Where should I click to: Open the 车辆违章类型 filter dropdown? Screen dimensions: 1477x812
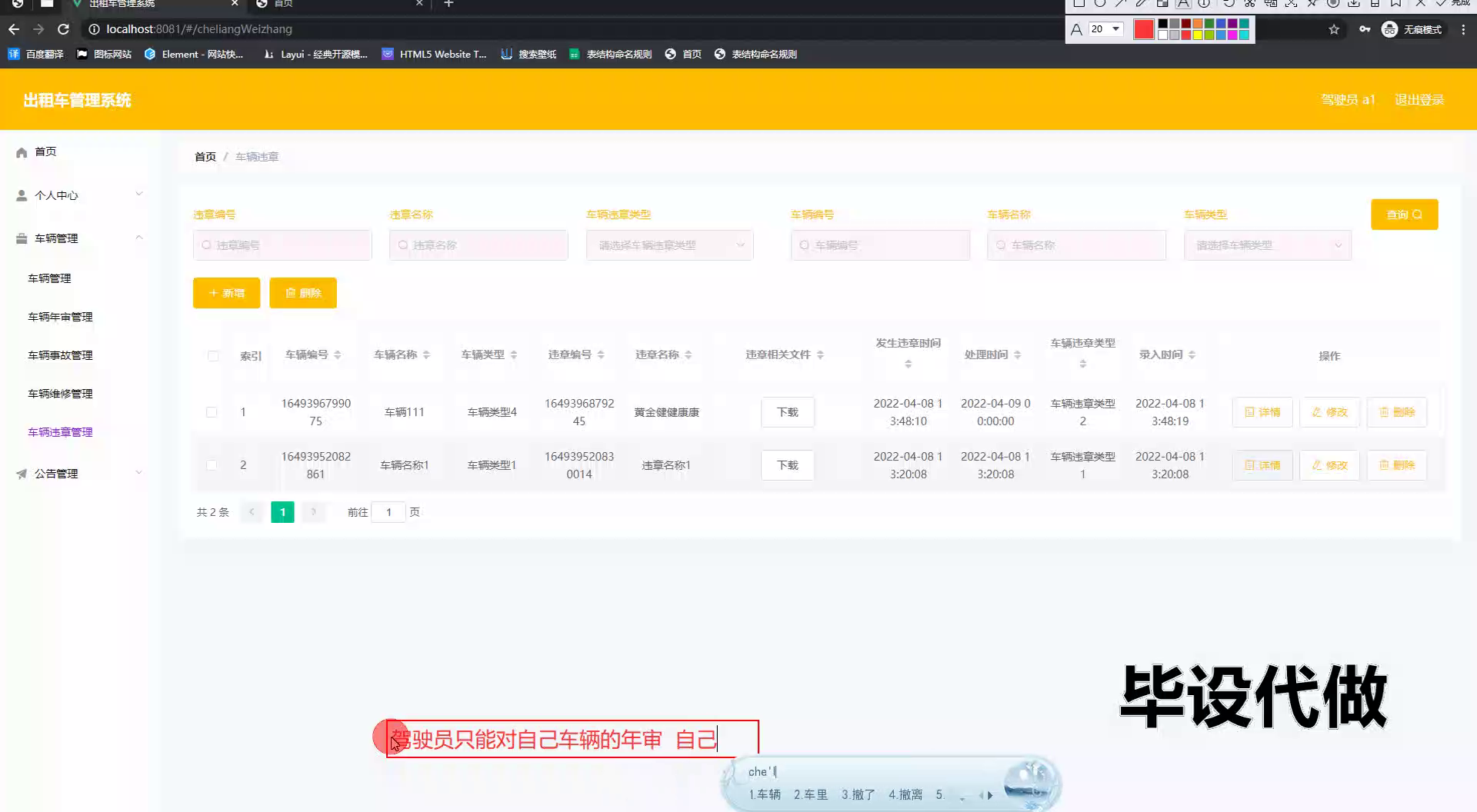[x=669, y=245]
